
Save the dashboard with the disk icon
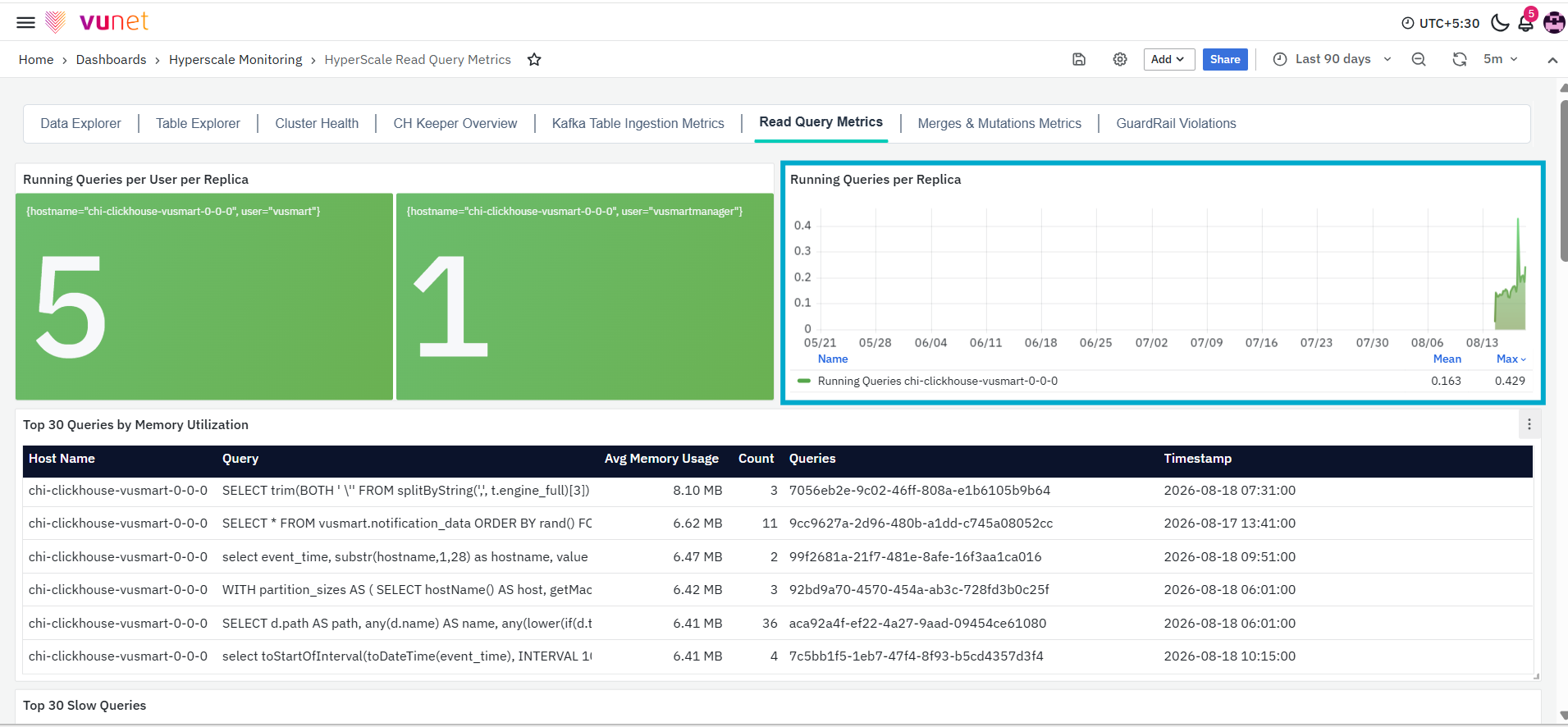(x=1079, y=59)
